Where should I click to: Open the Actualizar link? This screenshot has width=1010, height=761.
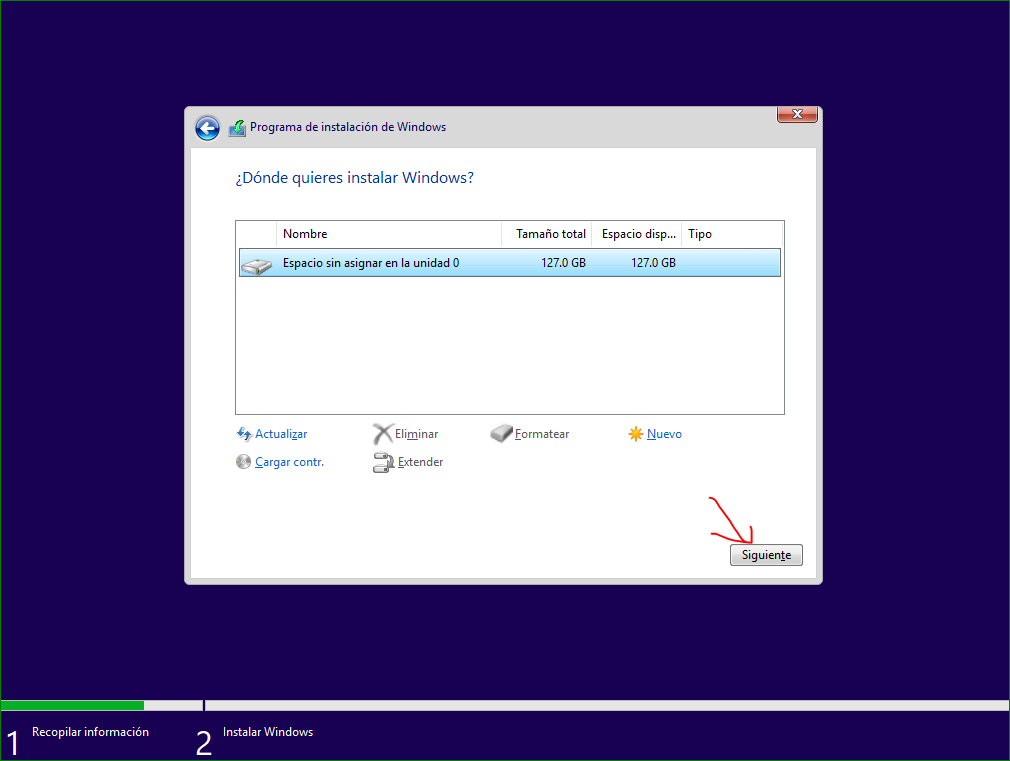(x=281, y=434)
